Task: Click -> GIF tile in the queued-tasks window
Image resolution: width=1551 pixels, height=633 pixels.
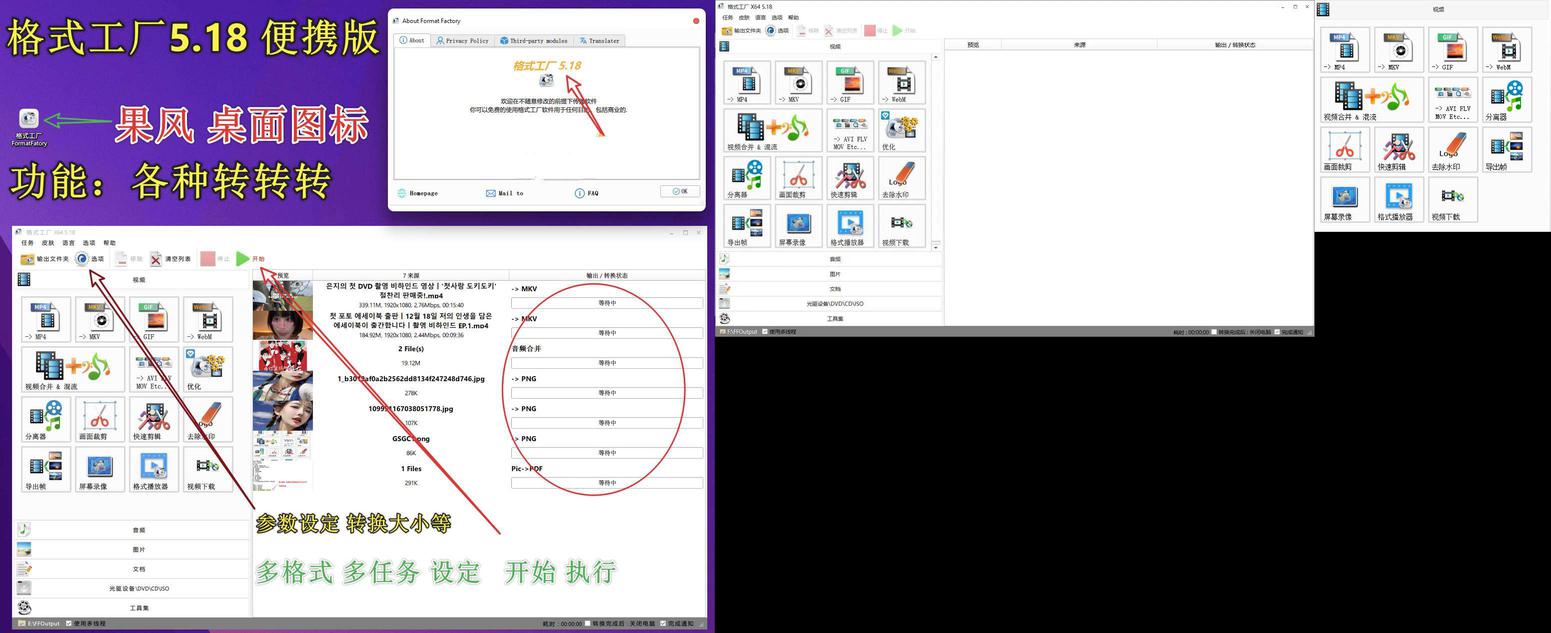Action: 153,319
